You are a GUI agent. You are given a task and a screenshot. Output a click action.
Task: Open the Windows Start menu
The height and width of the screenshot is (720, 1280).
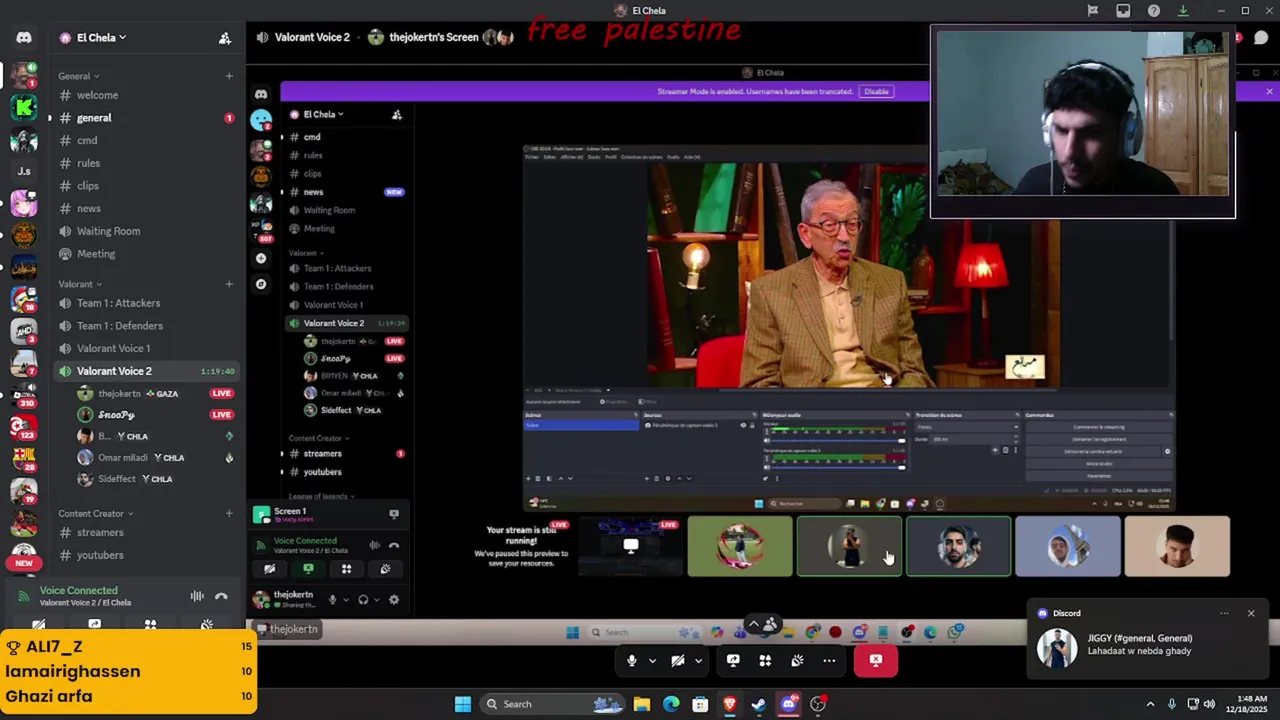pyautogui.click(x=463, y=704)
